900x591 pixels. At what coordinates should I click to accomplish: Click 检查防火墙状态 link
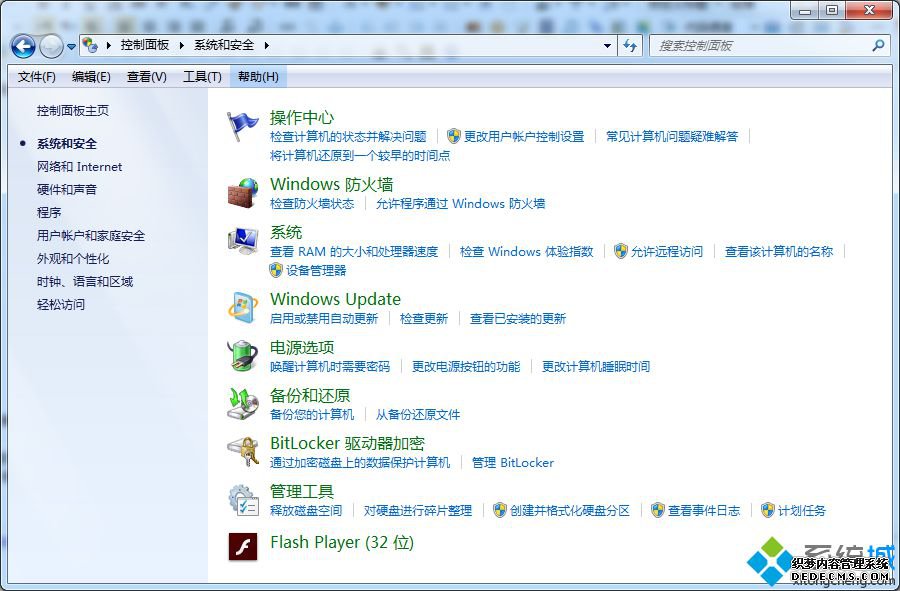click(x=312, y=204)
